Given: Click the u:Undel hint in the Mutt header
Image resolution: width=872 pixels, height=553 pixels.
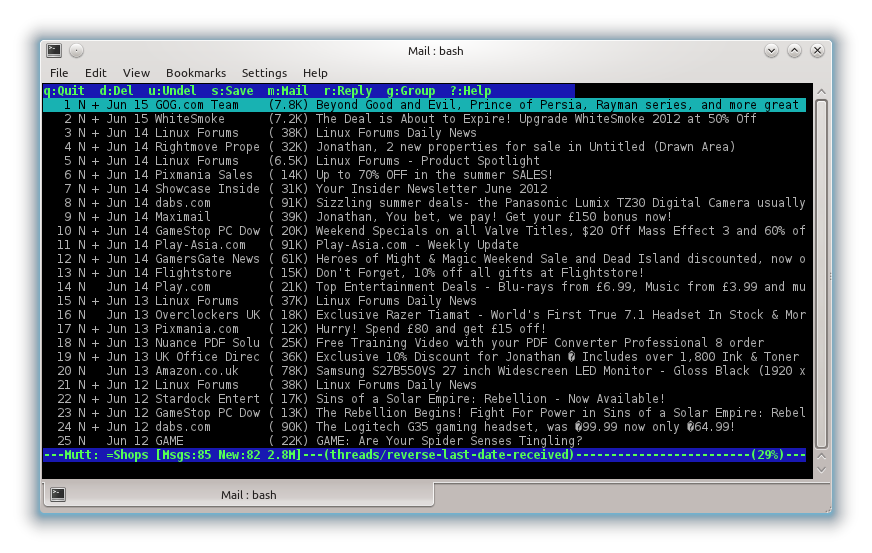Looking at the screenshot, I should [x=172, y=91].
